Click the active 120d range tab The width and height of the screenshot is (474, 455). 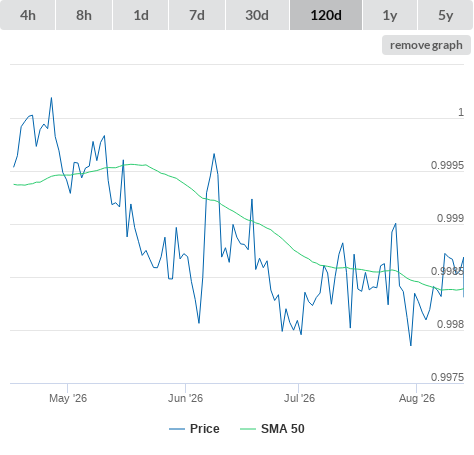pos(326,15)
